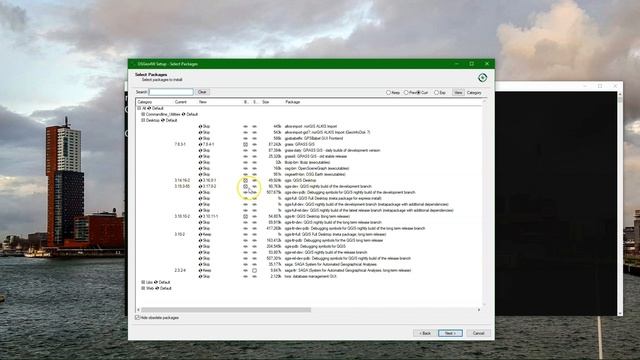The image size is (640, 360).
Task: Cycle Keep action icon for saga-ltr package
Action: click(200, 270)
